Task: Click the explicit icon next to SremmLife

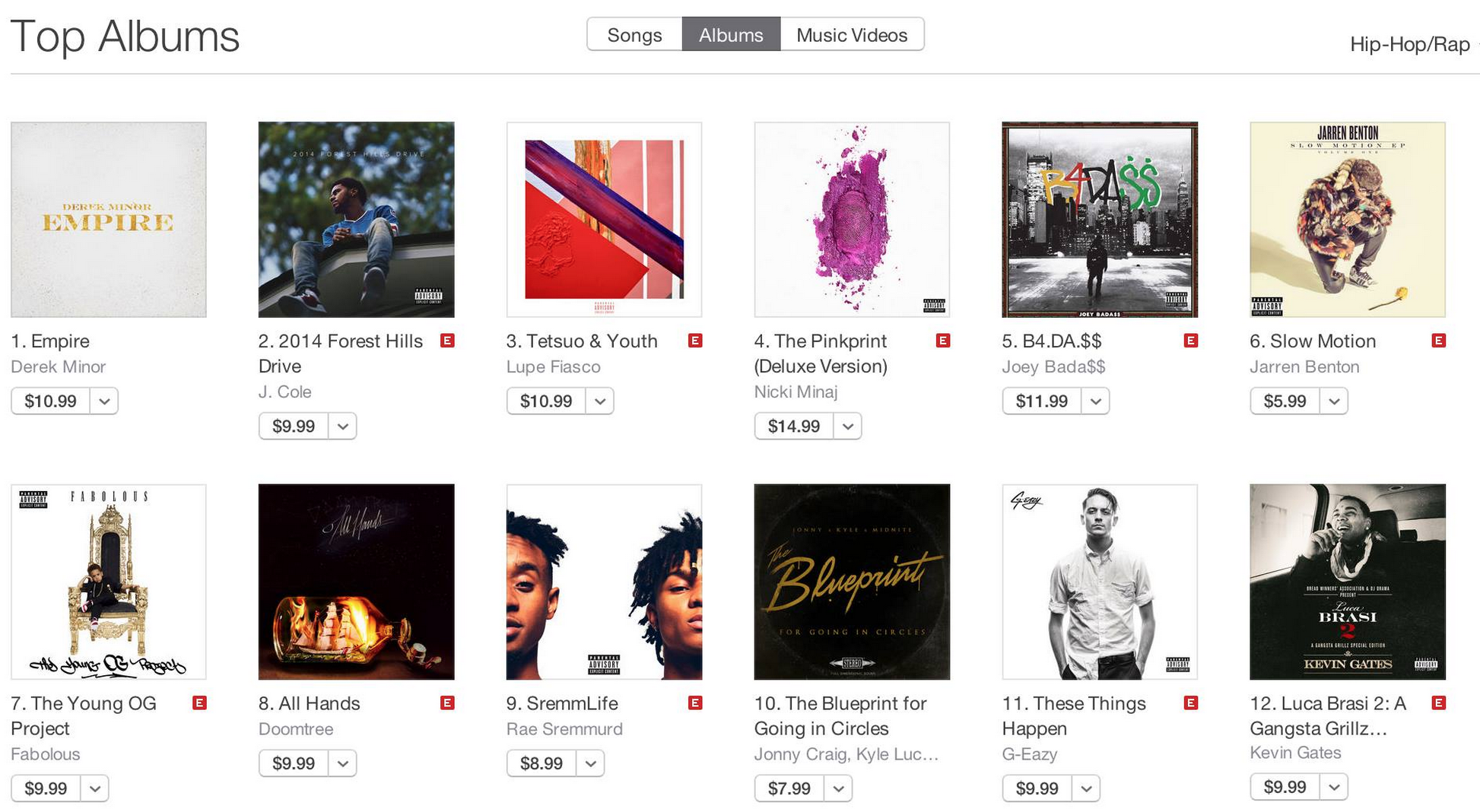Action: pyautogui.click(x=695, y=703)
